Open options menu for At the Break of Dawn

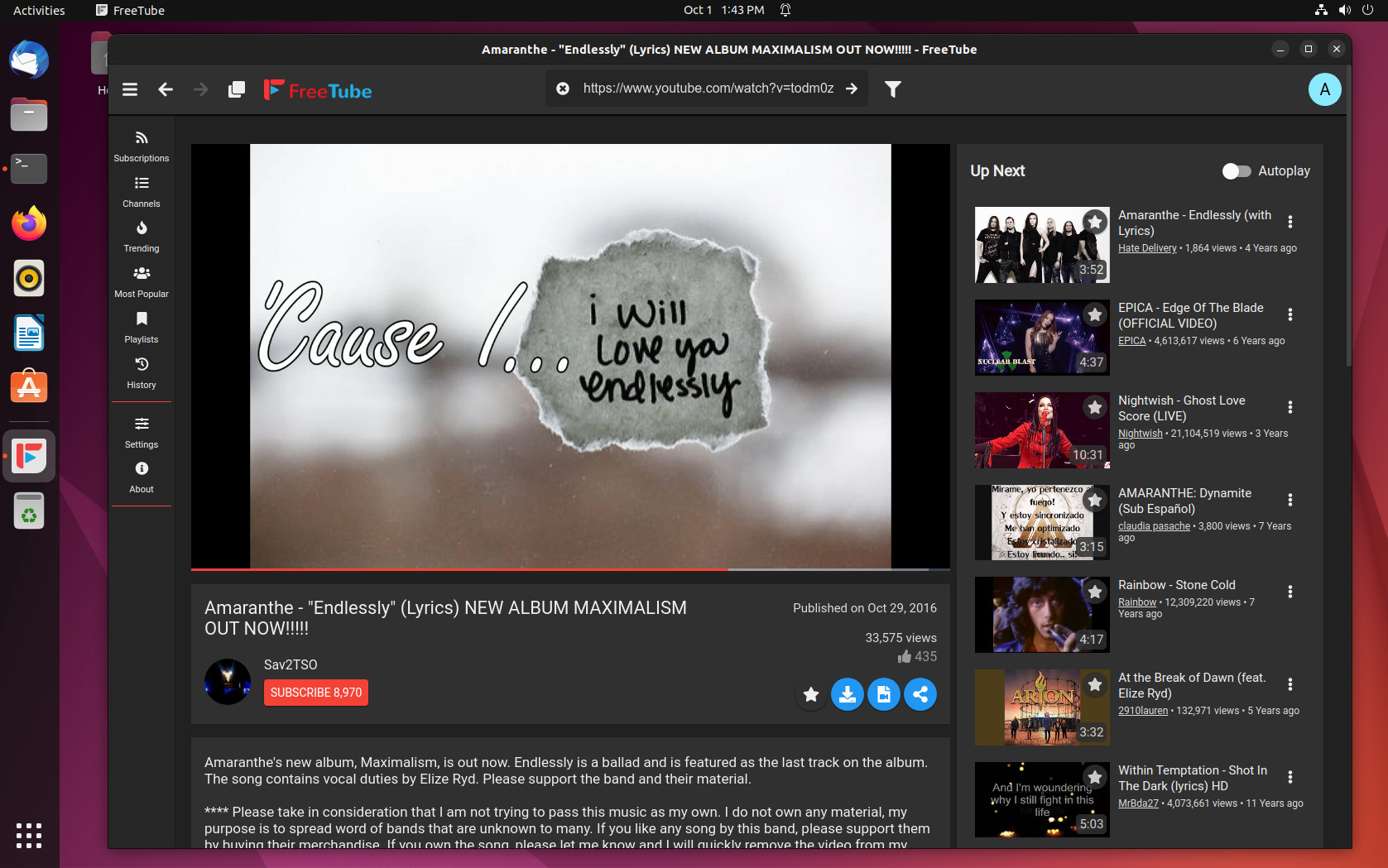pos(1290,684)
